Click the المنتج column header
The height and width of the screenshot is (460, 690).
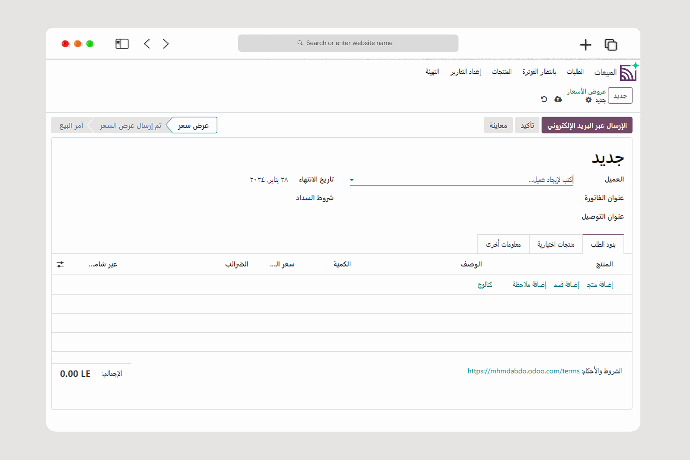(x=604, y=264)
